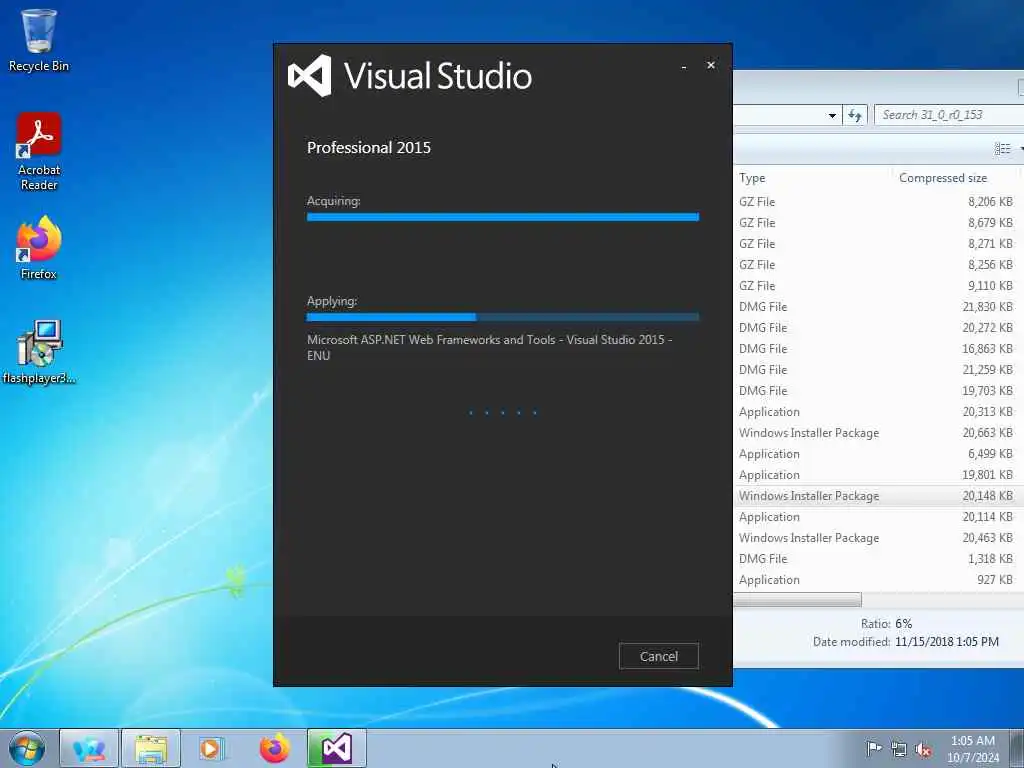Image resolution: width=1024 pixels, height=768 pixels.
Task: Select the Application row of 6,499 KB
Action: point(878,453)
